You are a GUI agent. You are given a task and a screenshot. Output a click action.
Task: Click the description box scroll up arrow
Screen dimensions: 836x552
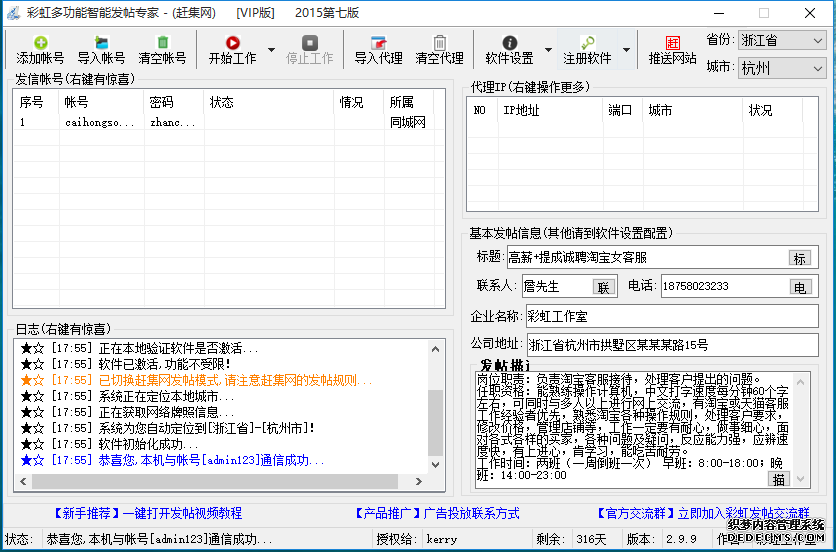click(x=800, y=382)
